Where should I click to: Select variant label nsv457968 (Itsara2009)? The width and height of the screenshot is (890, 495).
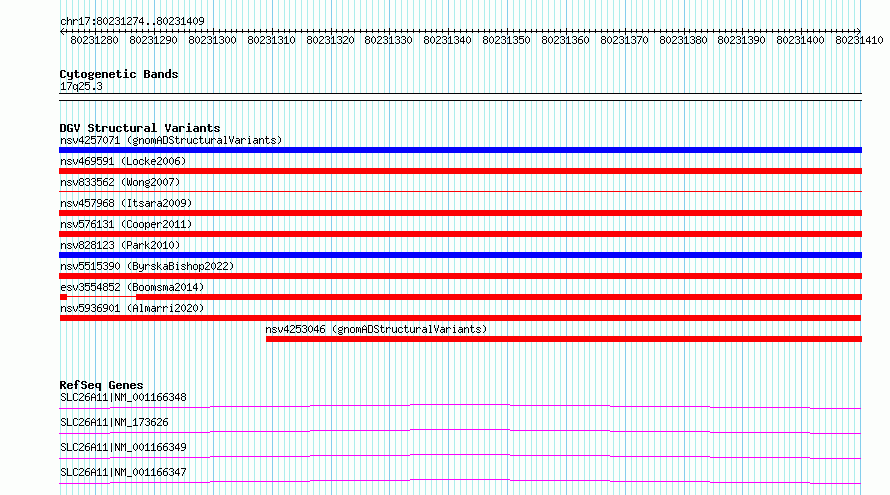(126, 203)
